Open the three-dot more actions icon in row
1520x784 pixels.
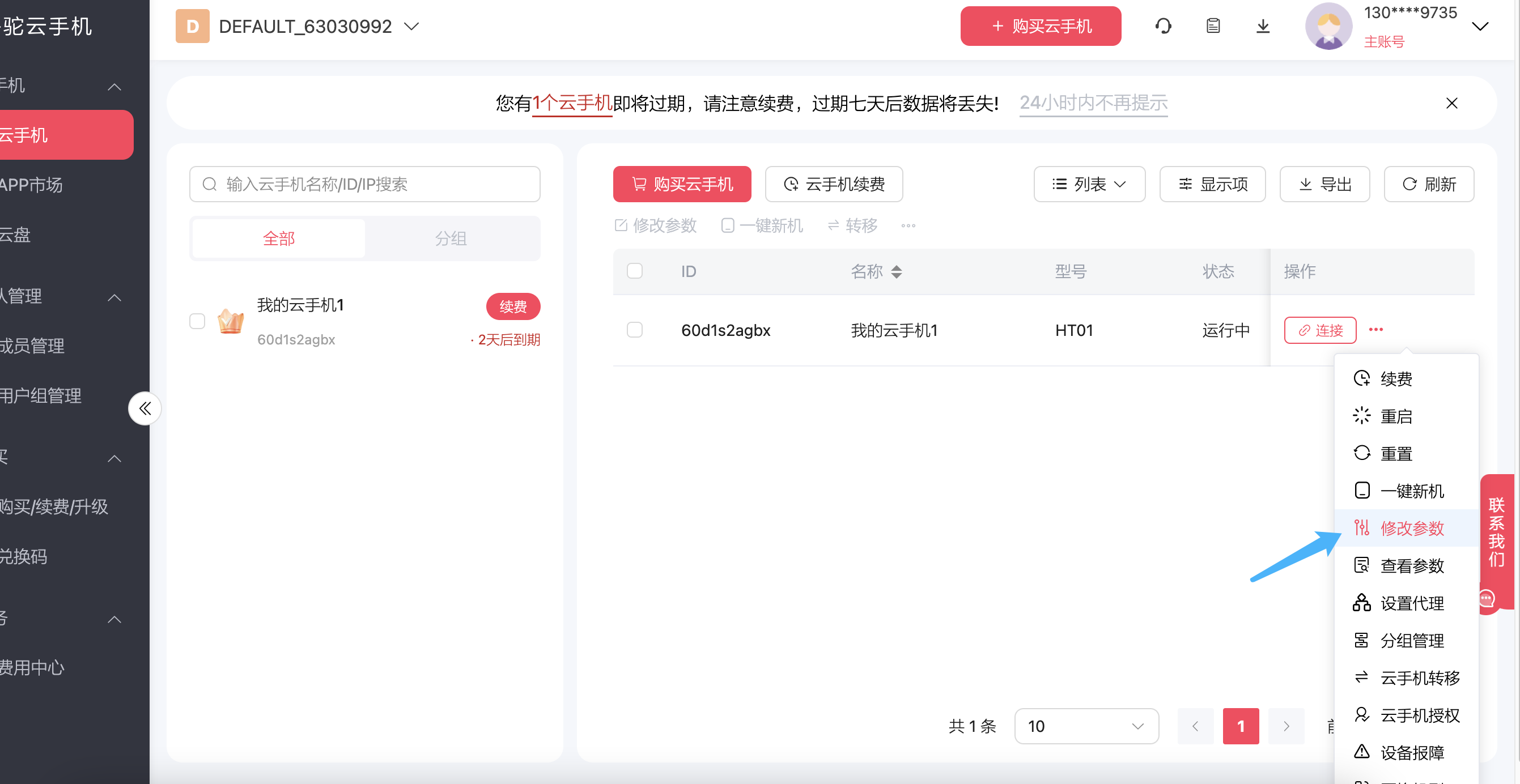click(1375, 330)
